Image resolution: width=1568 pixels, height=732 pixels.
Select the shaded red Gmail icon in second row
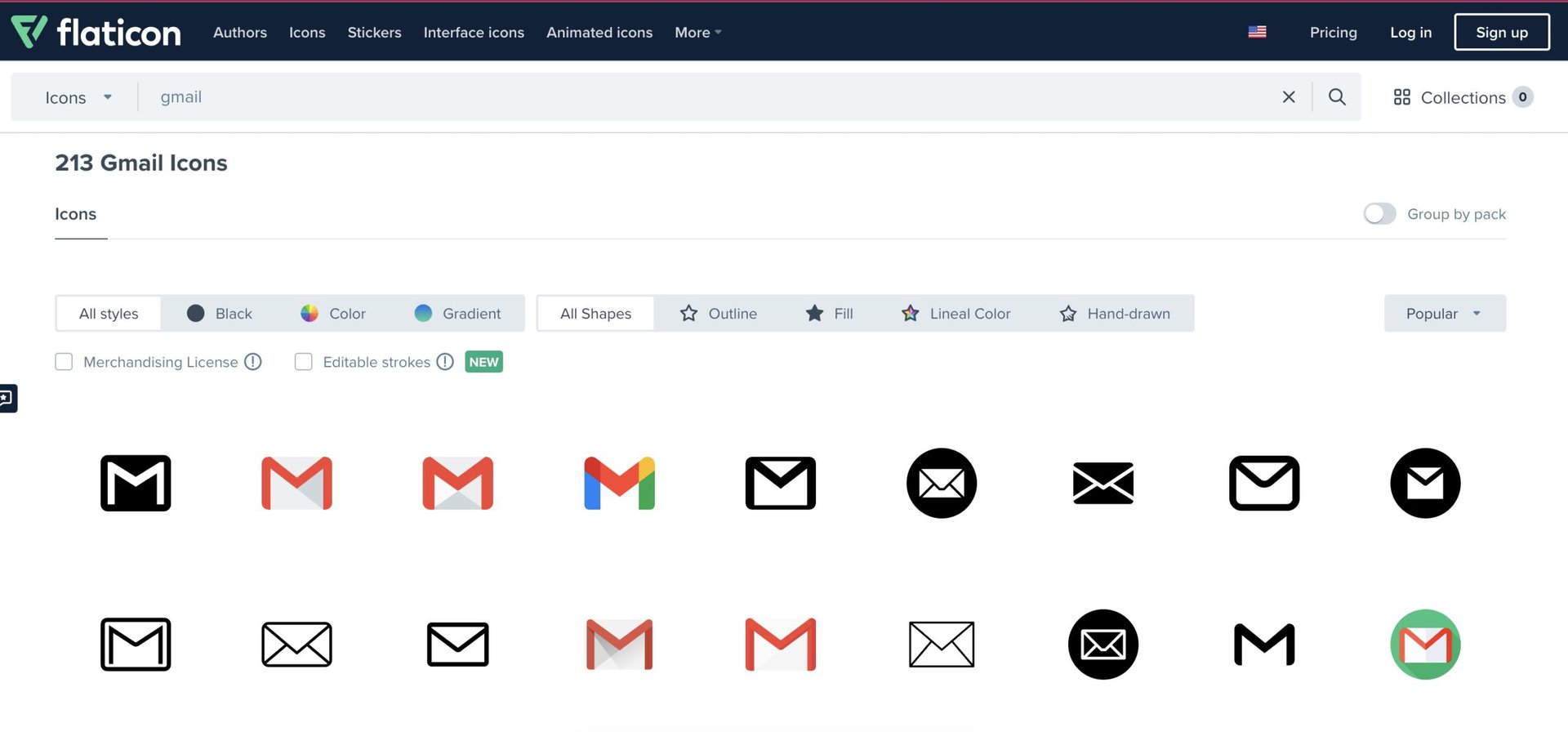(x=619, y=645)
